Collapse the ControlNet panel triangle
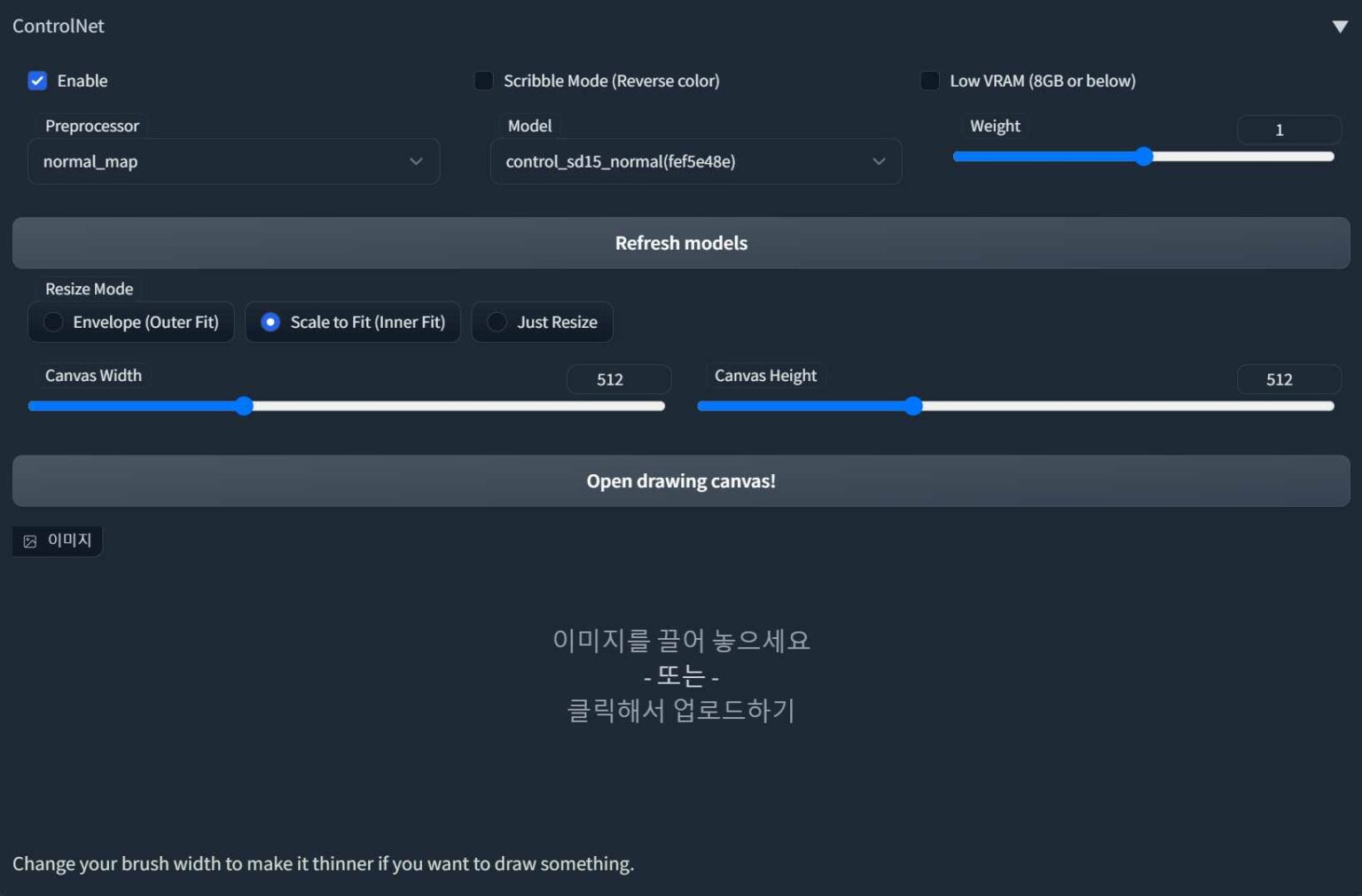This screenshot has width=1362, height=896. pyautogui.click(x=1340, y=27)
